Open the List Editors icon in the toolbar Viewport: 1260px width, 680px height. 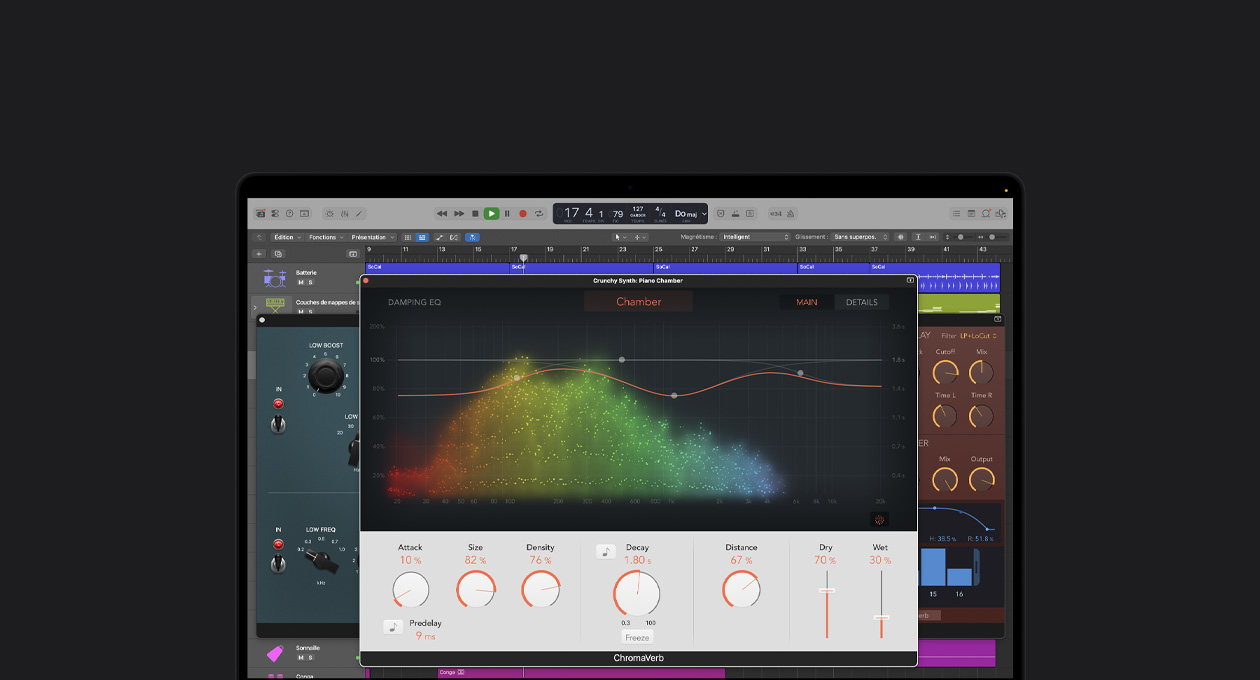click(956, 213)
